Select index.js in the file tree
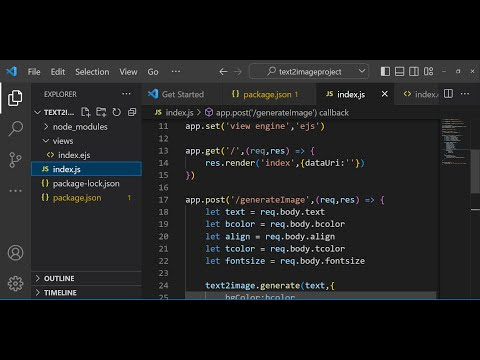This screenshot has width=480, height=360. click(x=87, y=169)
